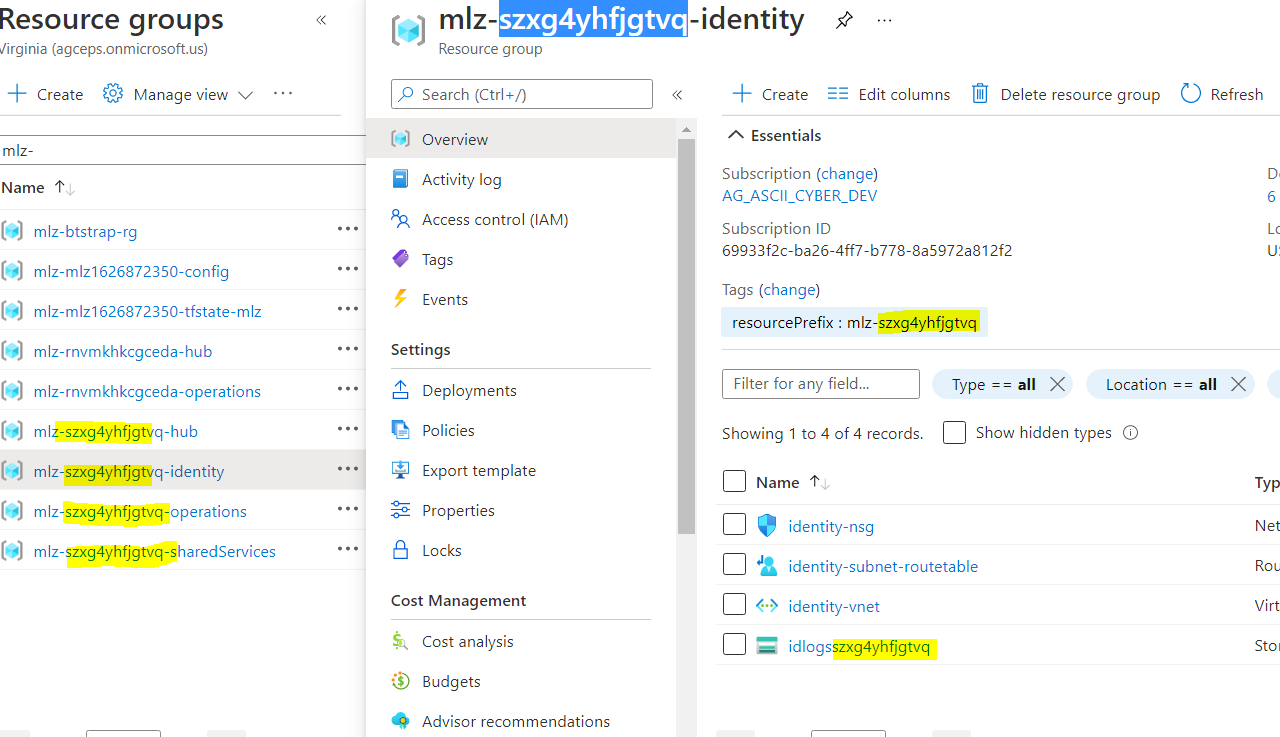The image size is (1280, 737).
Task: Click the Filter for any field box
Action: pos(820,383)
